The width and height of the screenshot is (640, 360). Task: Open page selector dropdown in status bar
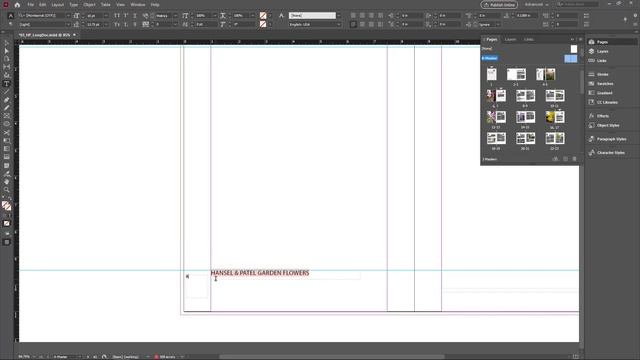79,357
